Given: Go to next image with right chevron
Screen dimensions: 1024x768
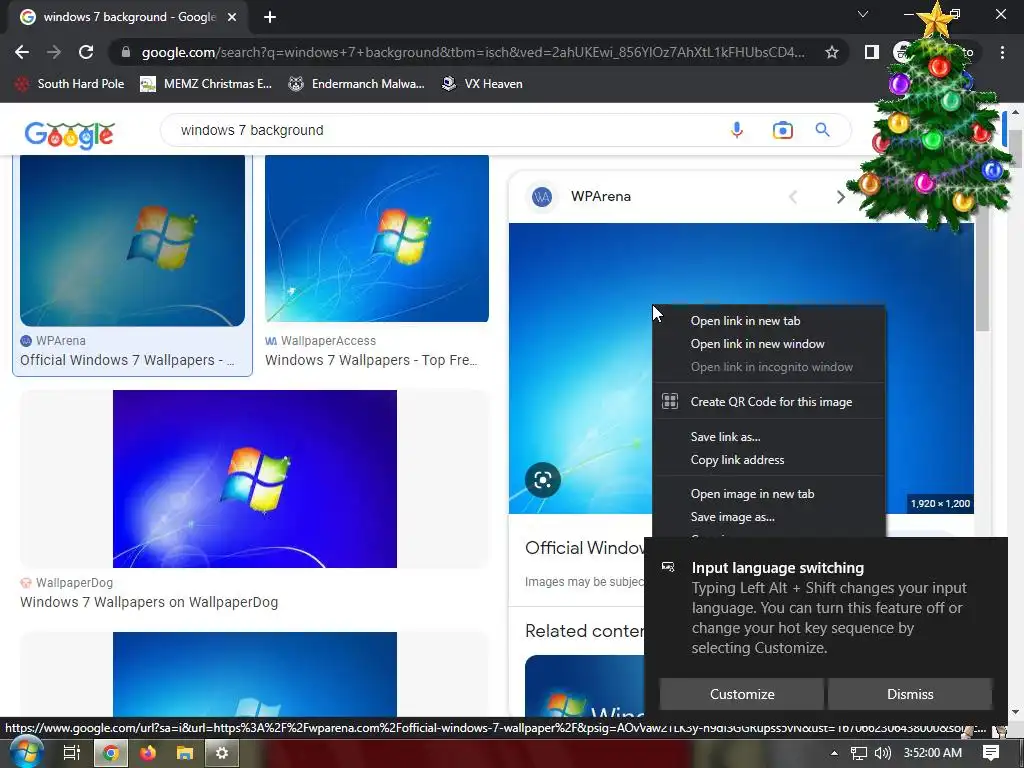Looking at the screenshot, I should [x=840, y=197].
